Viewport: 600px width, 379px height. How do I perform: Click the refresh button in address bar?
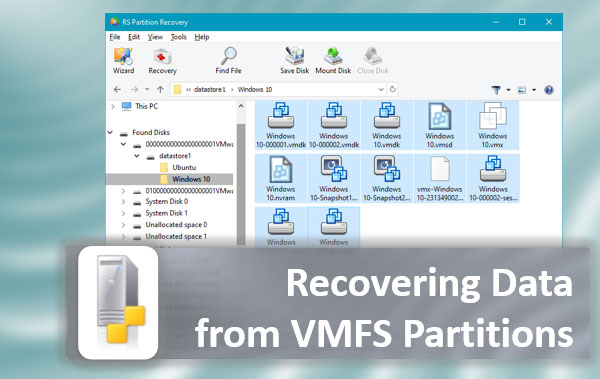point(392,89)
